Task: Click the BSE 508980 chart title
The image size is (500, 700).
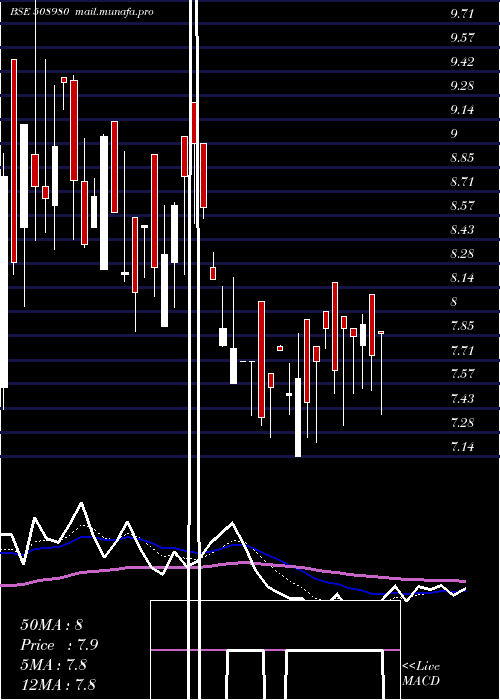Action: pos(39,12)
